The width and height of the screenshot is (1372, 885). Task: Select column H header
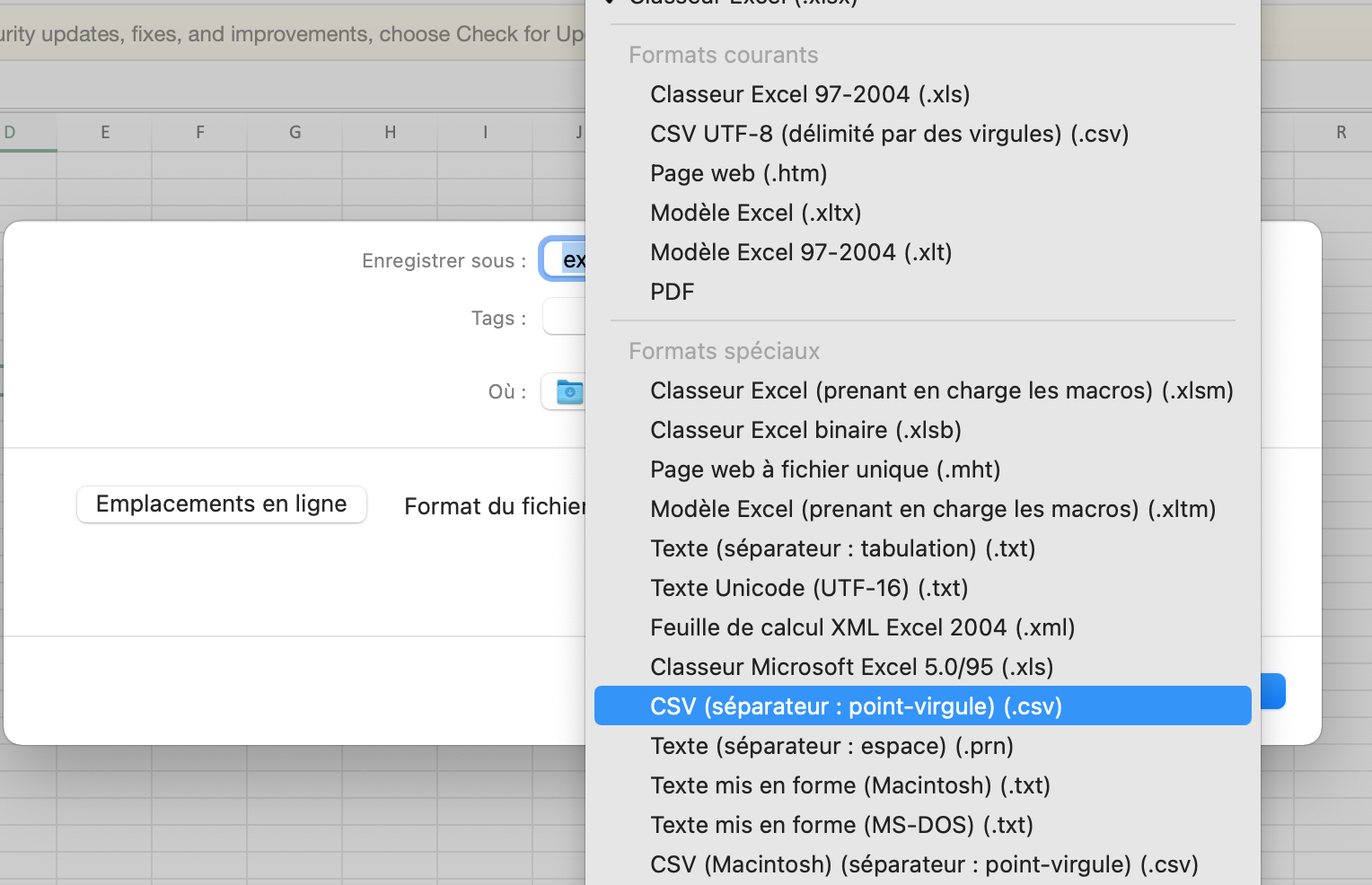391,132
